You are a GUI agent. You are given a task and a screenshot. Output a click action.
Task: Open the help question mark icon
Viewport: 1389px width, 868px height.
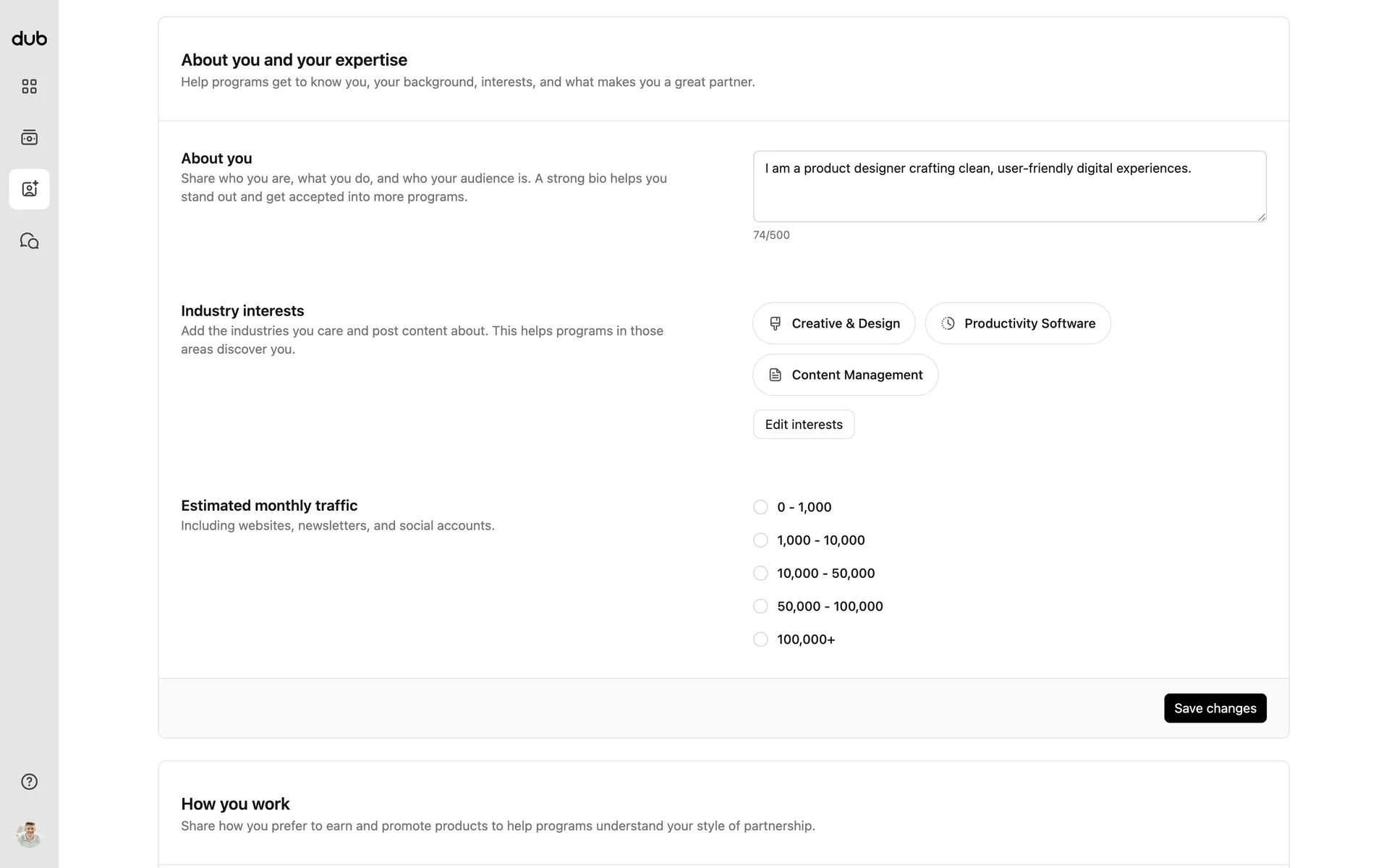pos(29,781)
